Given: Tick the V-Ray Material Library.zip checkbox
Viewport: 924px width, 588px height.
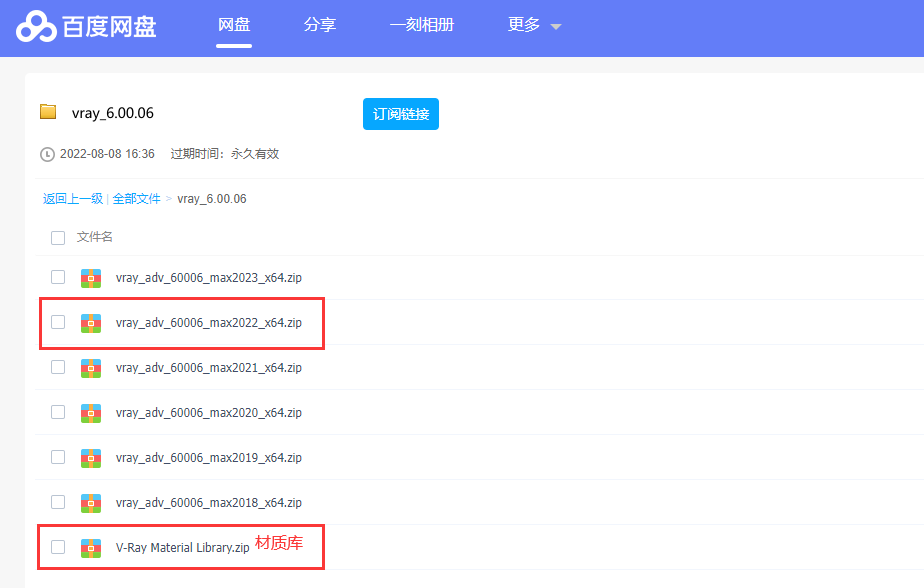Looking at the screenshot, I should [x=58, y=547].
